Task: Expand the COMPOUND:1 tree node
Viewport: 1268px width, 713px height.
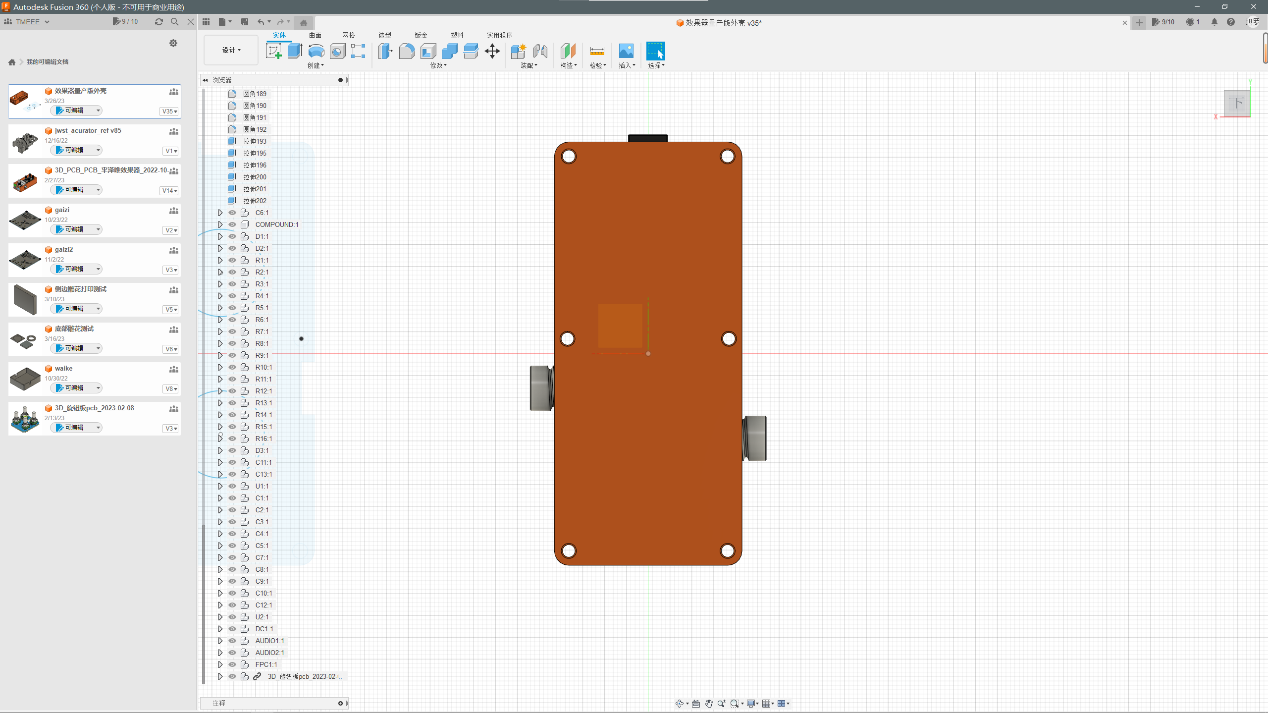Action: tap(220, 224)
